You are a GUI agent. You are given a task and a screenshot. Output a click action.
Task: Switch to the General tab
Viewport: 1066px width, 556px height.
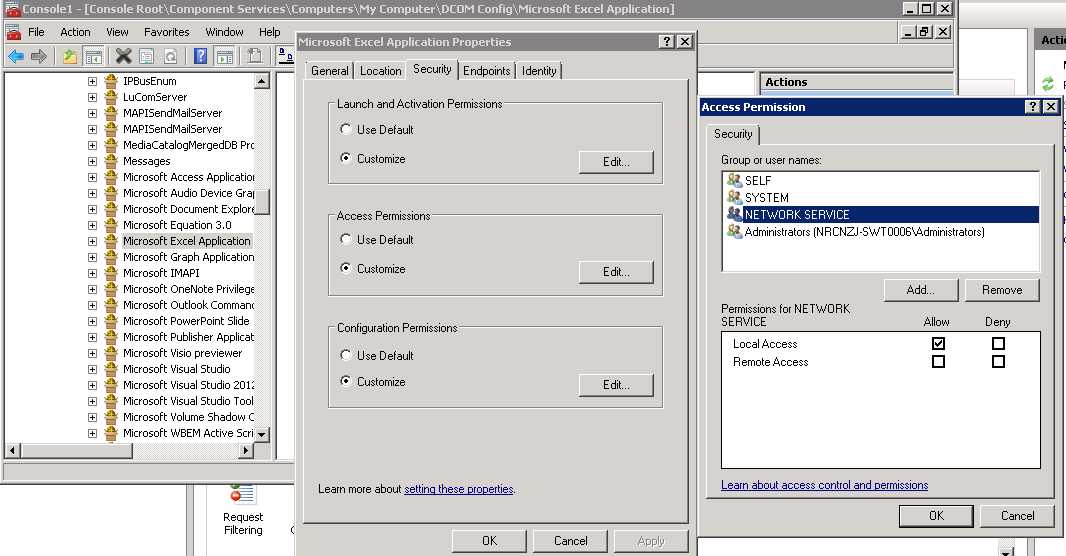click(x=330, y=71)
